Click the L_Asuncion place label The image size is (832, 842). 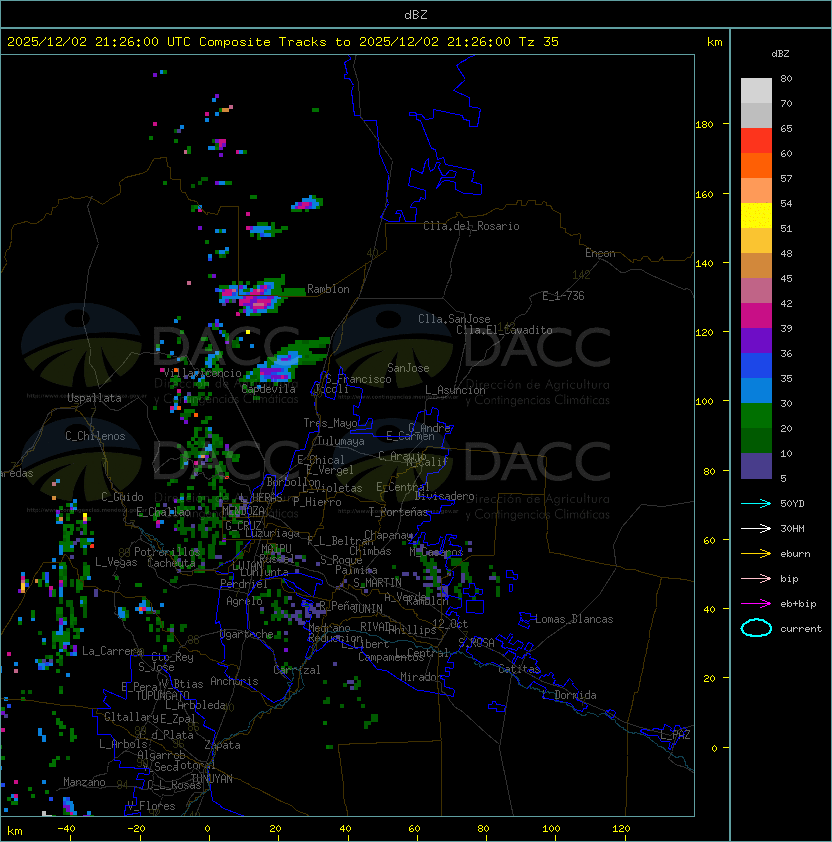tap(455, 390)
